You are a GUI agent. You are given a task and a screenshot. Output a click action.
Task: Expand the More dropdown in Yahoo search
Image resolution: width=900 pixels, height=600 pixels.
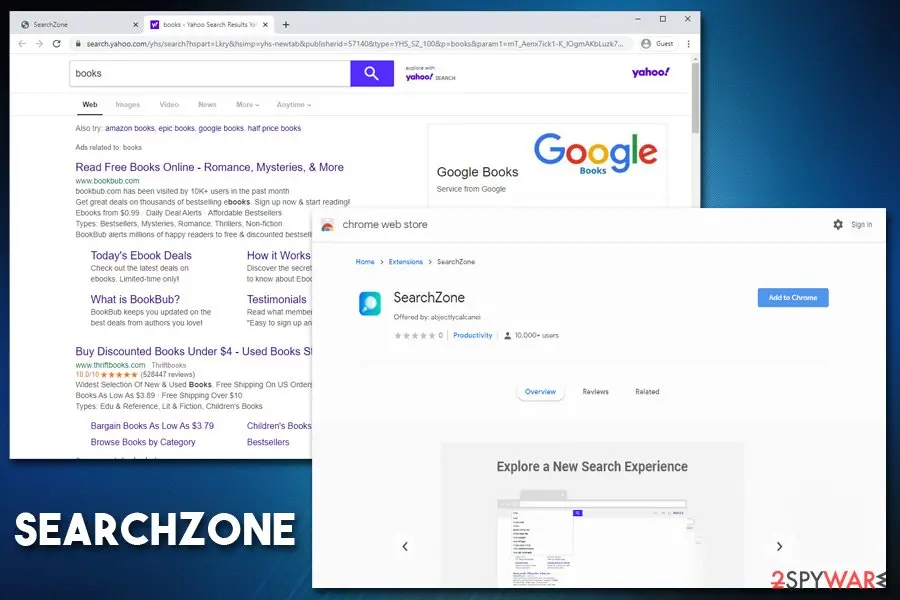(x=247, y=104)
